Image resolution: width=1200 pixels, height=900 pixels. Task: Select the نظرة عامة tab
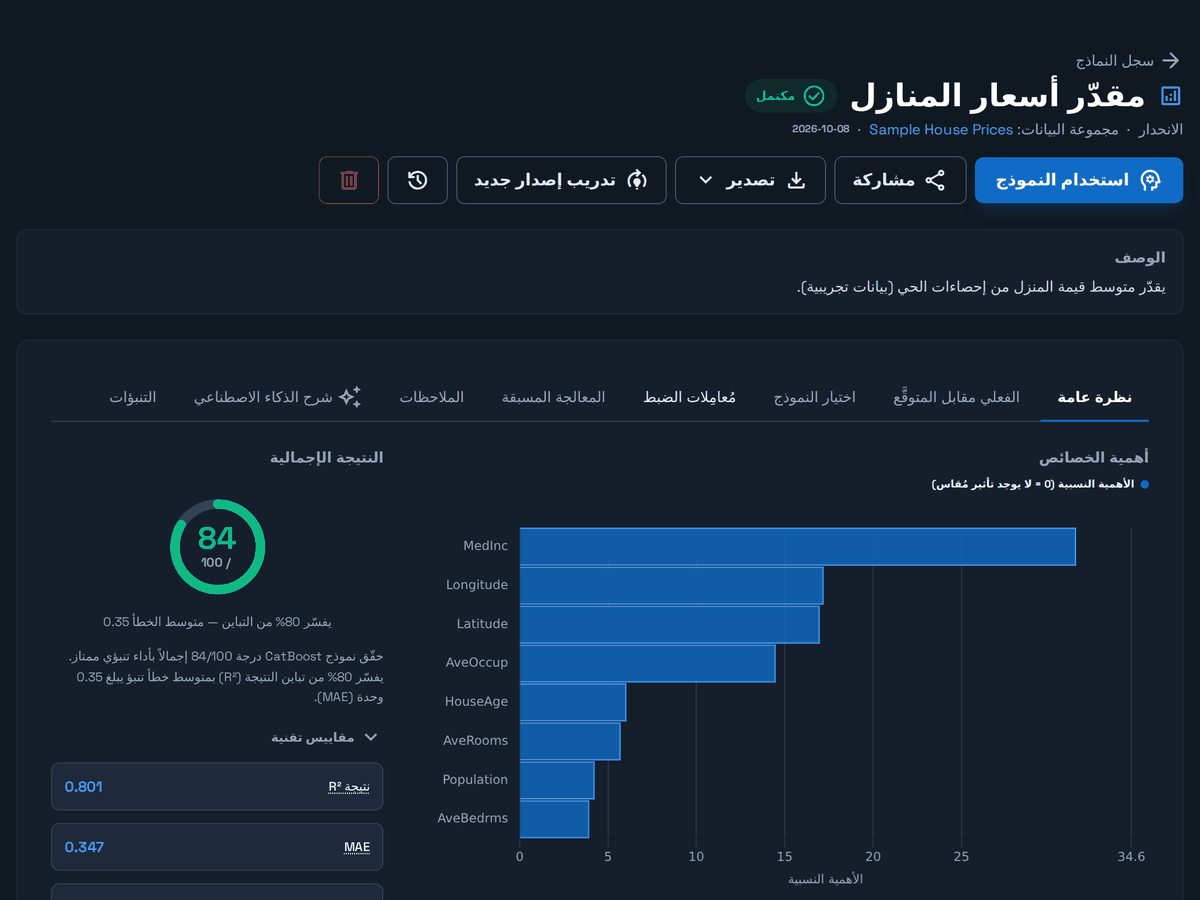(x=1095, y=397)
